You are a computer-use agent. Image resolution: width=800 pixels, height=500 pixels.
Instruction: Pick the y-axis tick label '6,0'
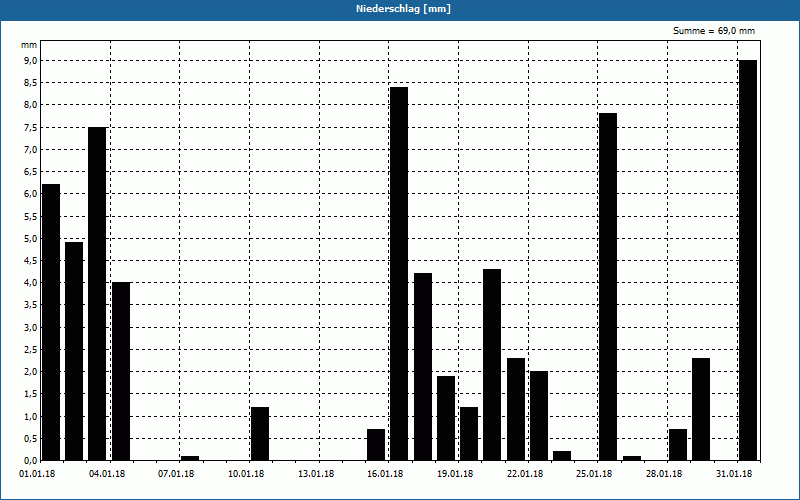point(31,194)
